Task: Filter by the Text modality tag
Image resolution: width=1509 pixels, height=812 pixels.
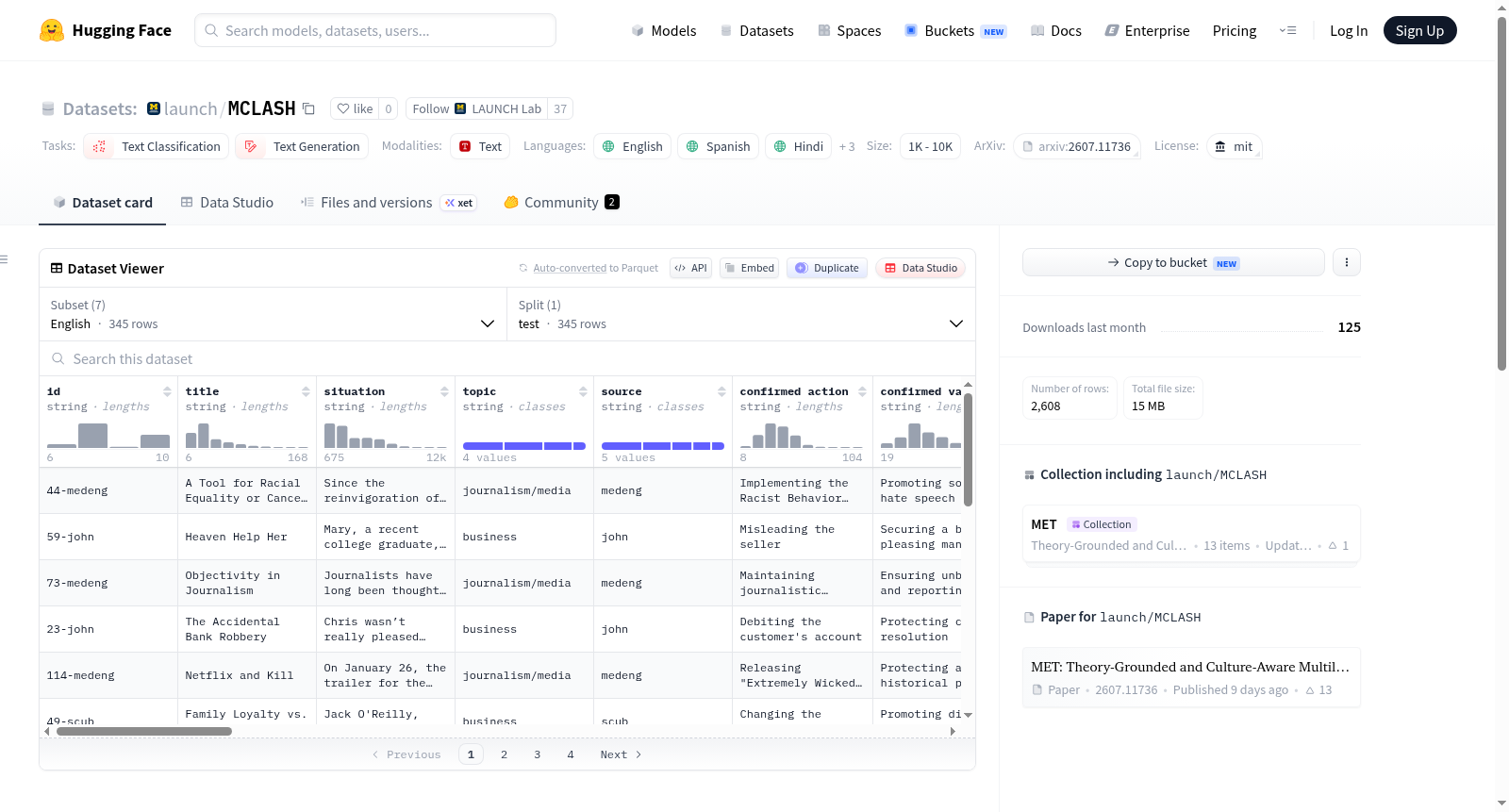Action: coord(480,146)
